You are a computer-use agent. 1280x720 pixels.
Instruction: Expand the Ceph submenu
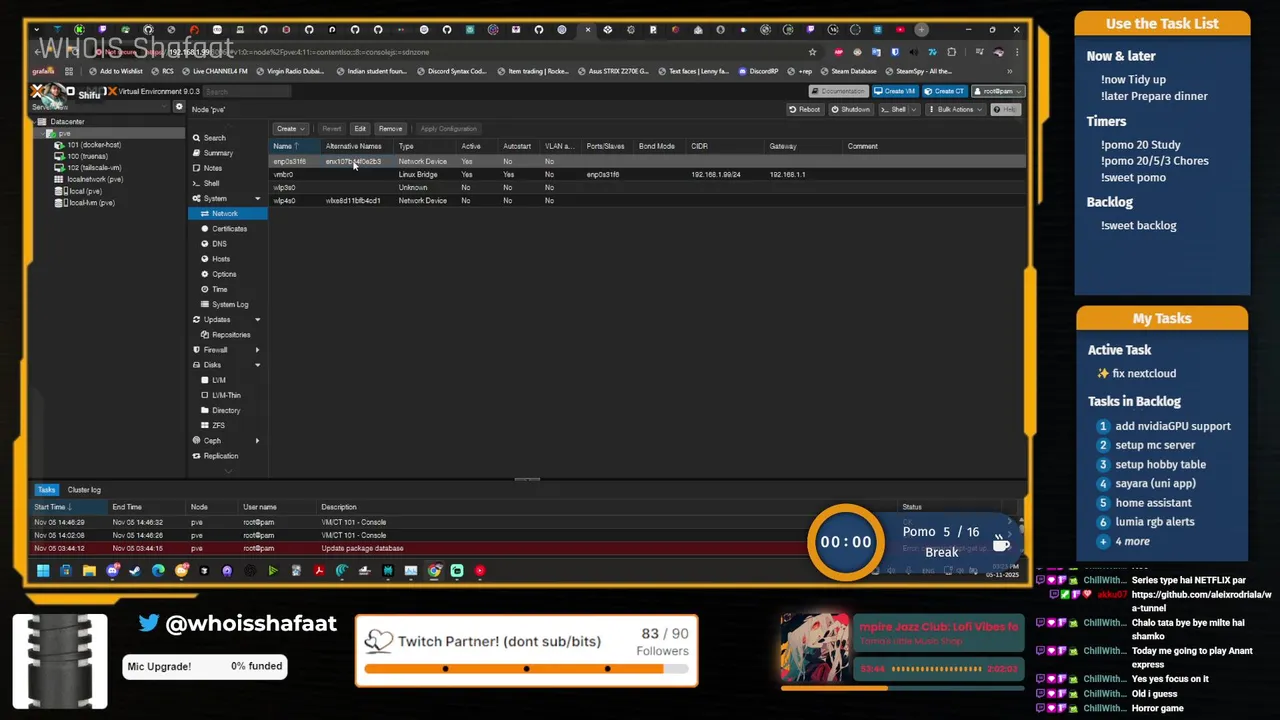258,441
